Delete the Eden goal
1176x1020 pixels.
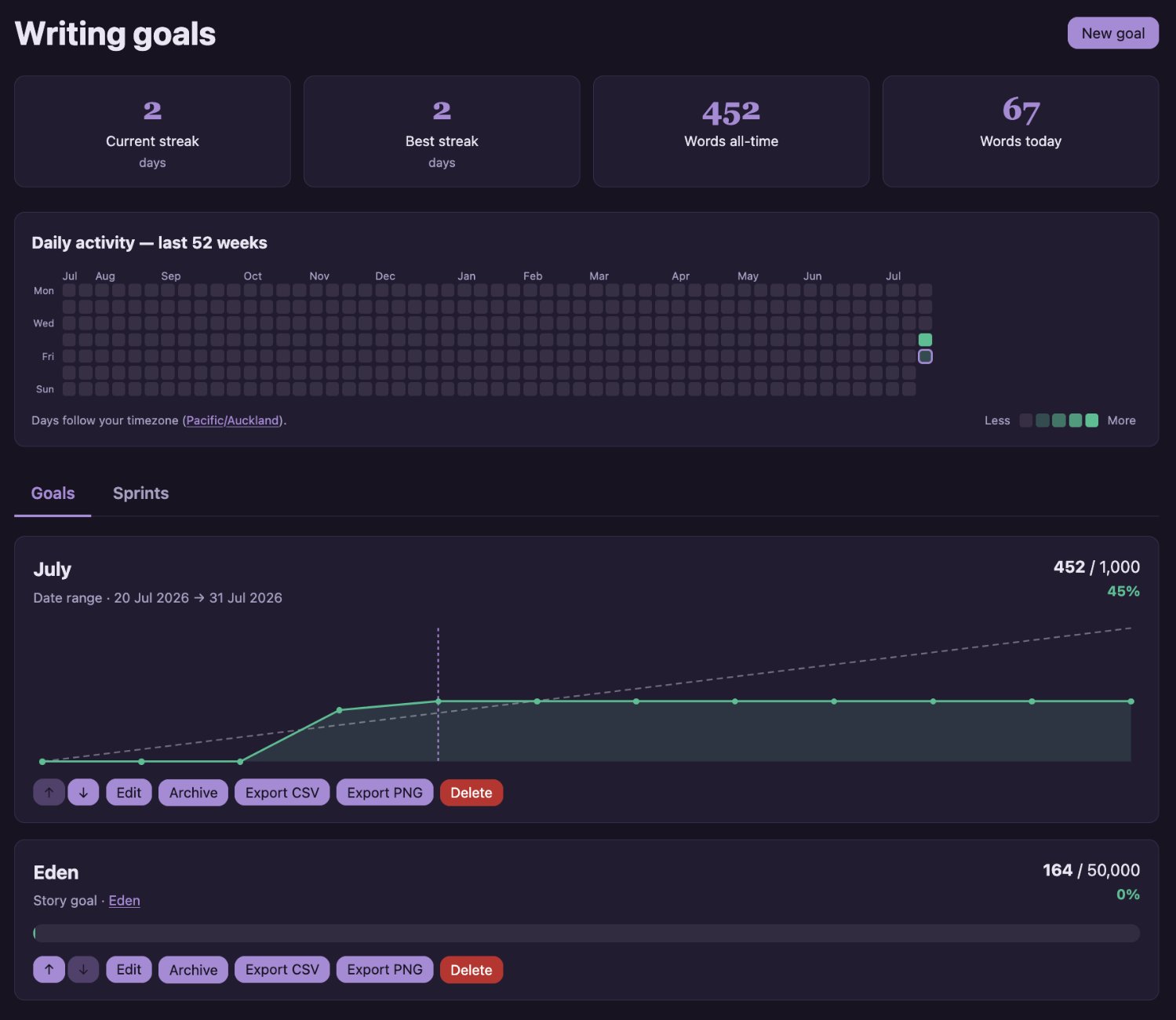[x=471, y=970]
